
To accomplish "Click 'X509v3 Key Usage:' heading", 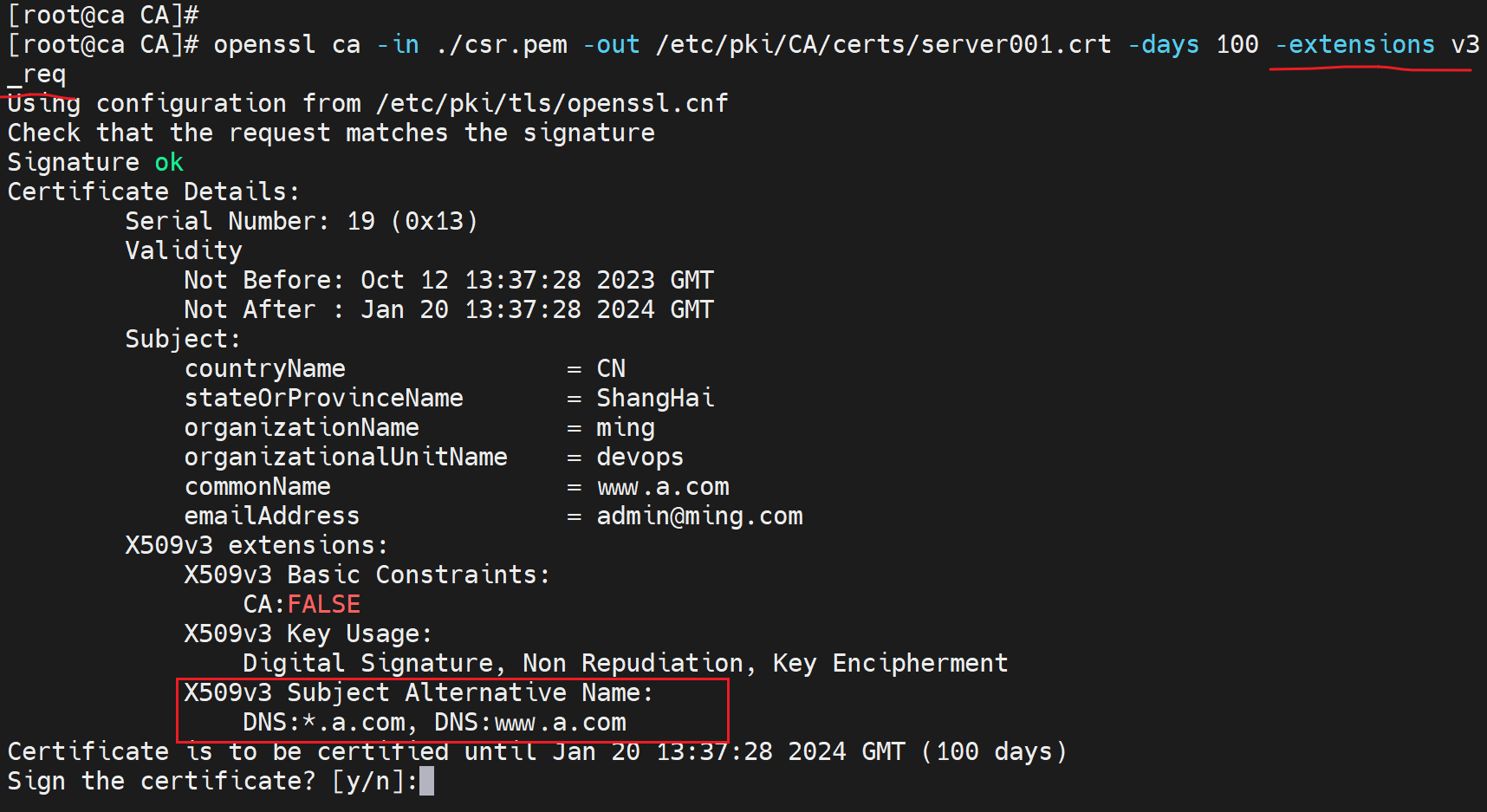I will (x=308, y=633).
